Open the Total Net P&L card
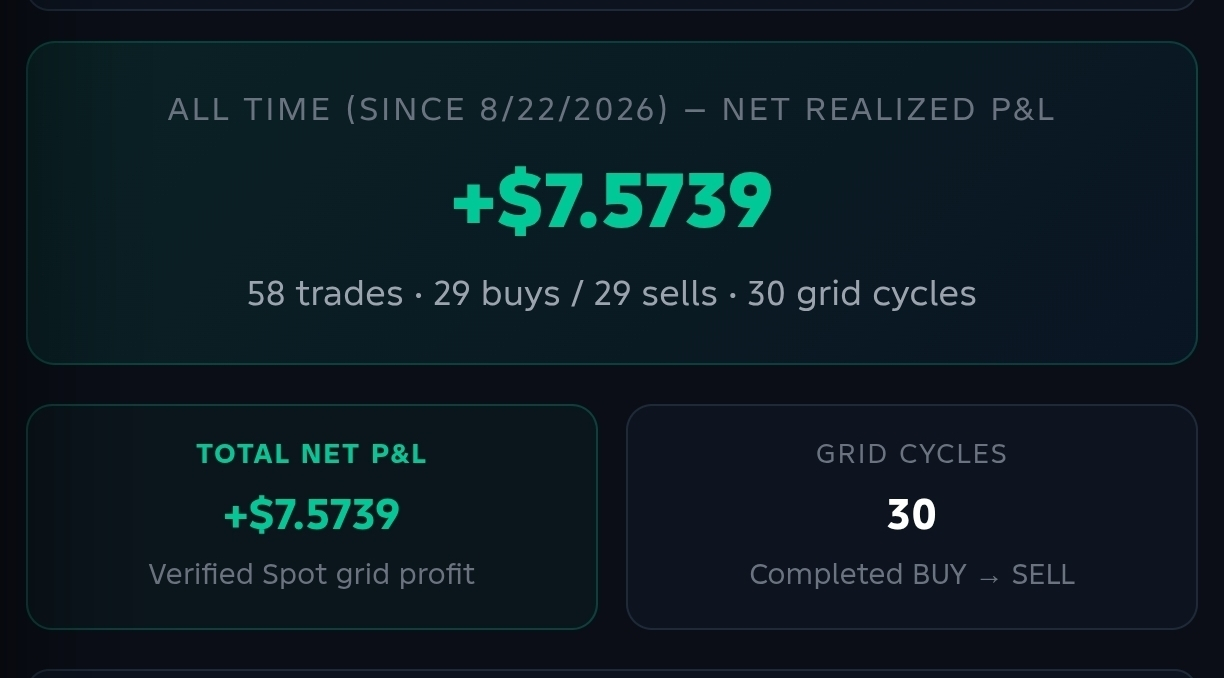1224x678 pixels. tap(312, 517)
